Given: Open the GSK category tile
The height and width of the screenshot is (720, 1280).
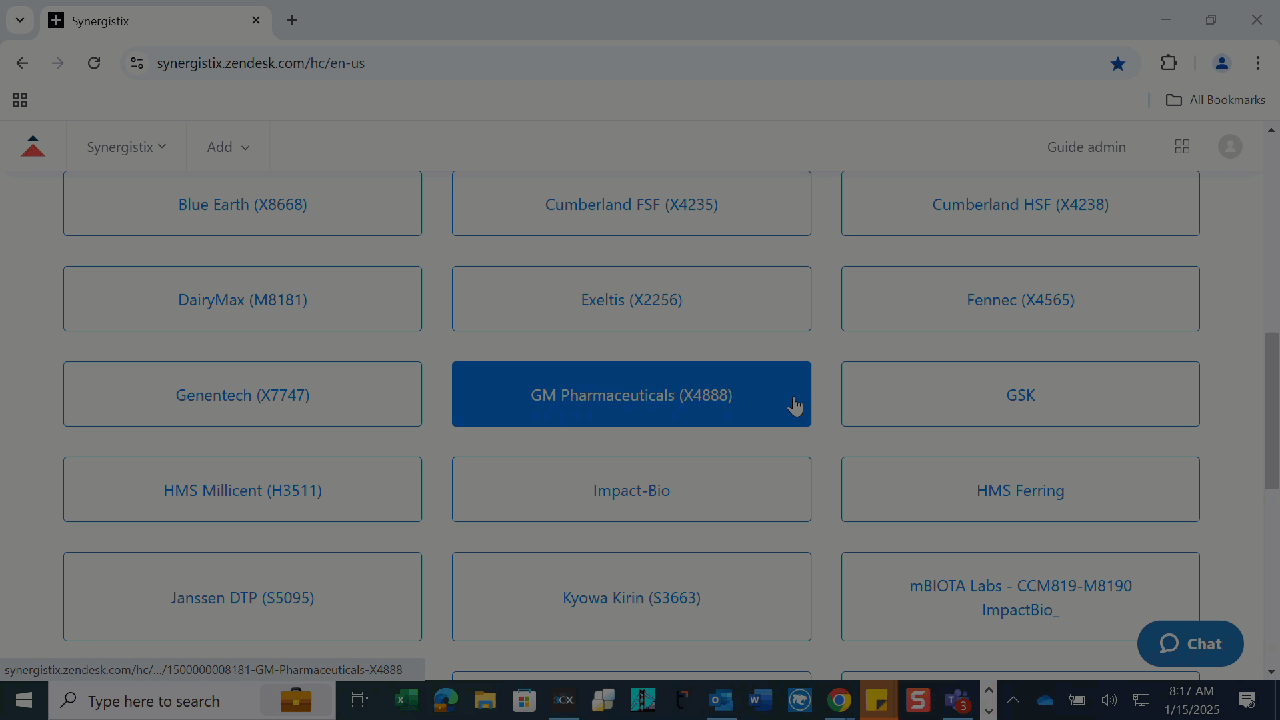Looking at the screenshot, I should coord(1020,394).
